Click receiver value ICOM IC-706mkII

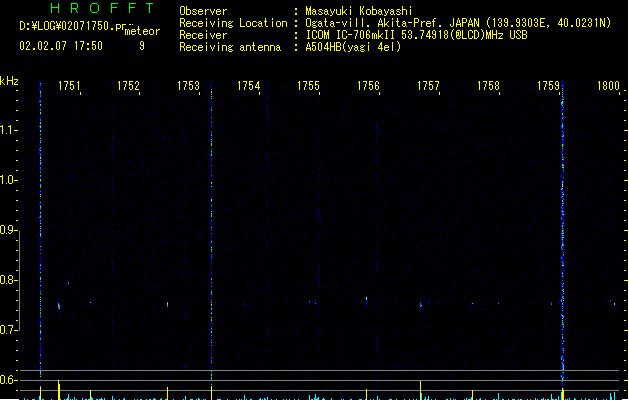point(351,35)
